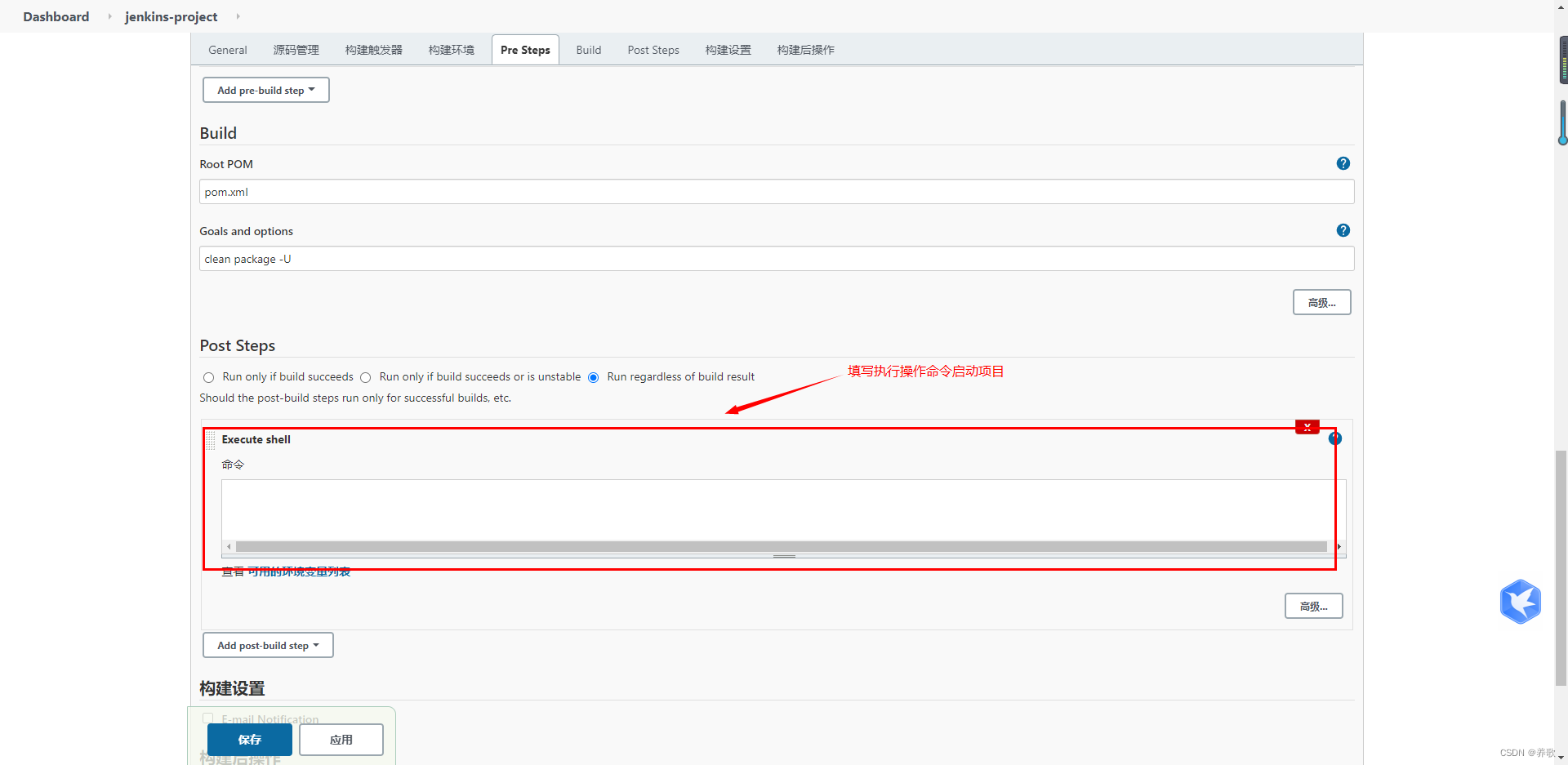Click 高级 button under Execute shell
The width and height of the screenshot is (1568, 765).
click(1313, 606)
